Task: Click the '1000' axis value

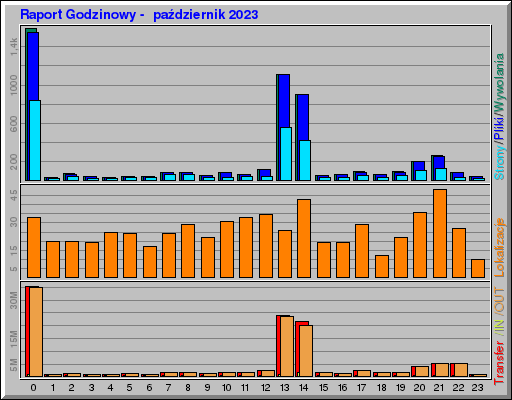Action: [14, 85]
